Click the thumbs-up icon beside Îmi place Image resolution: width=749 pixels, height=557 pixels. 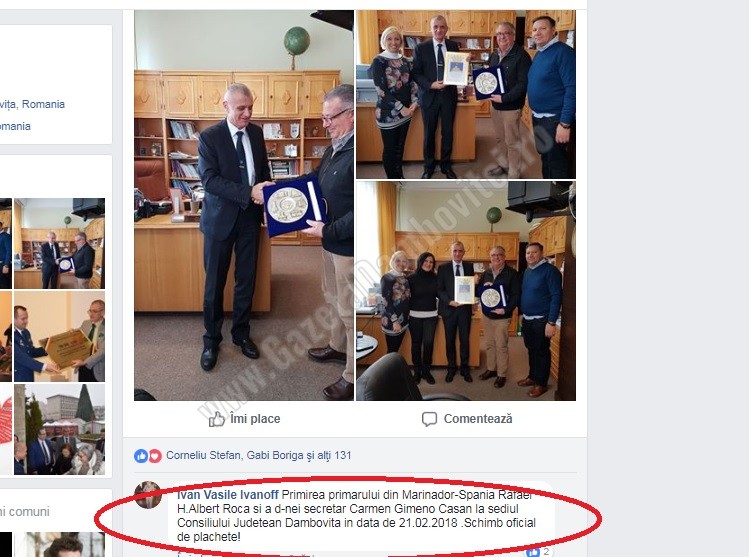point(216,419)
